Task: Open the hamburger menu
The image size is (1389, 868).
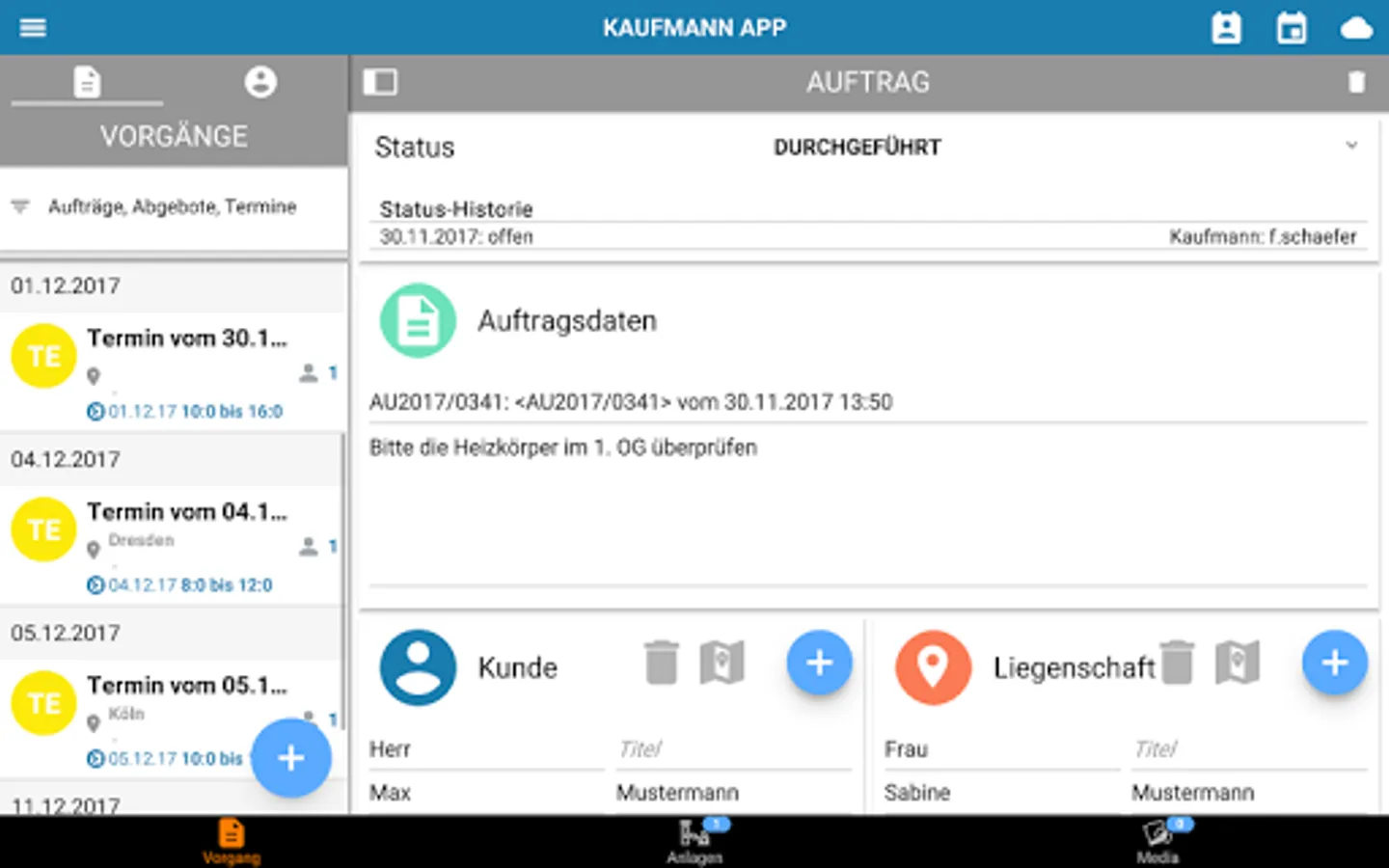Action: 33,27
